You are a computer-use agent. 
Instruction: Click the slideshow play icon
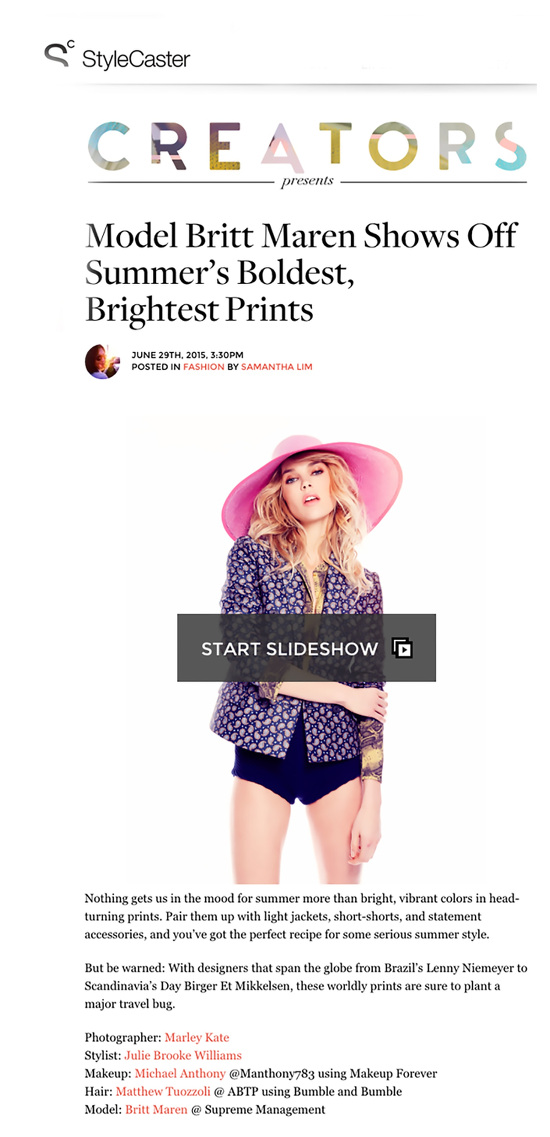pos(402,648)
